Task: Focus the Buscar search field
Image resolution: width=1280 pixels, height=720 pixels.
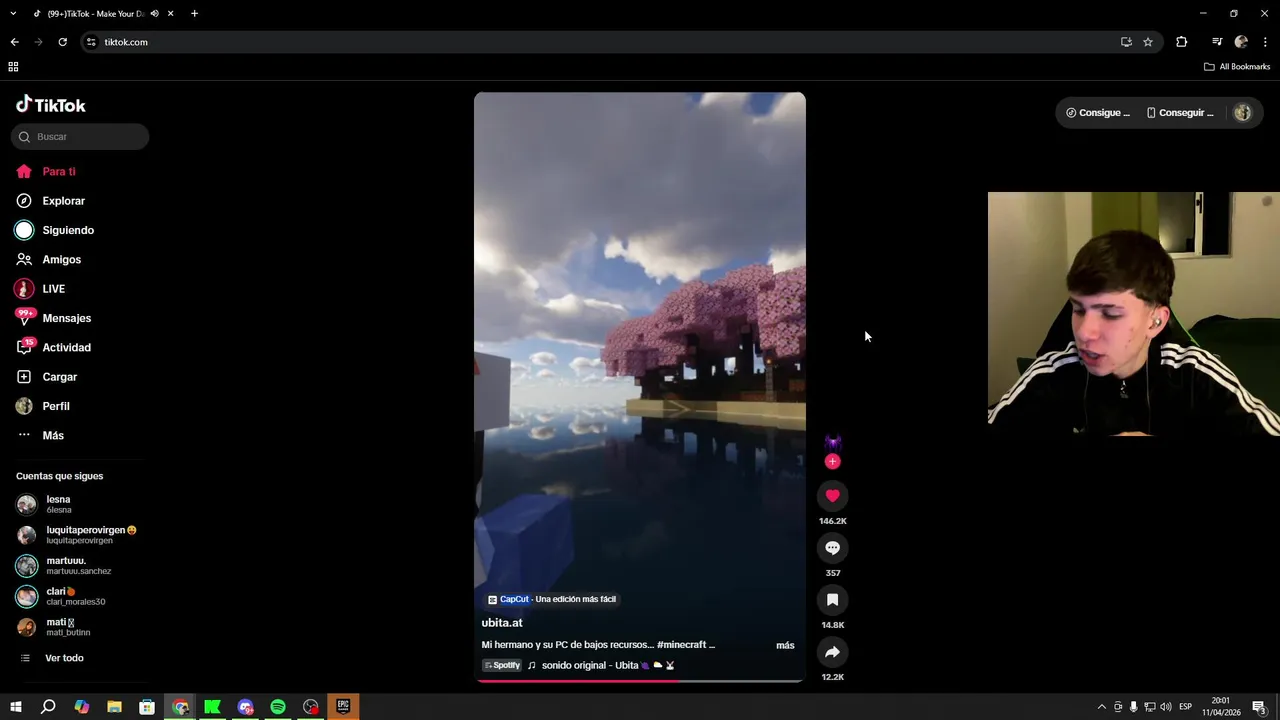Action: 80,137
